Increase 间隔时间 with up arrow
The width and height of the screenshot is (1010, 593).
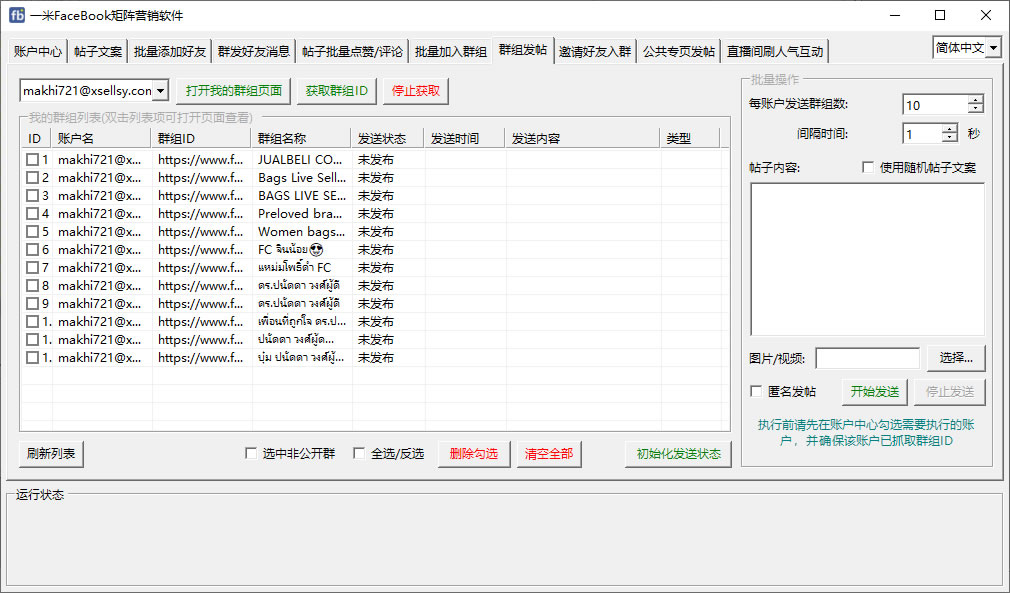(949, 129)
